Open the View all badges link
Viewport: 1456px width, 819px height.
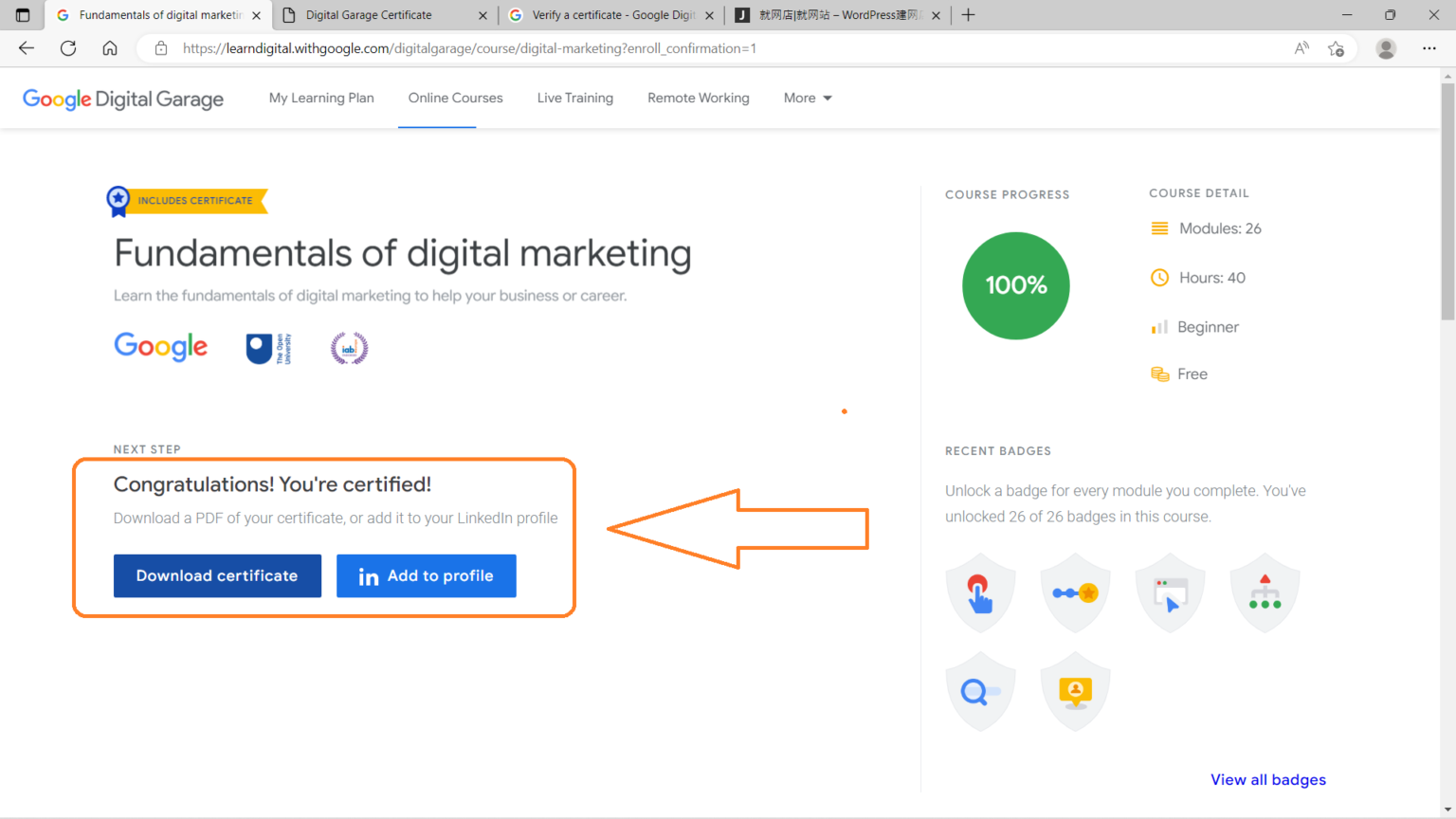[1267, 779]
